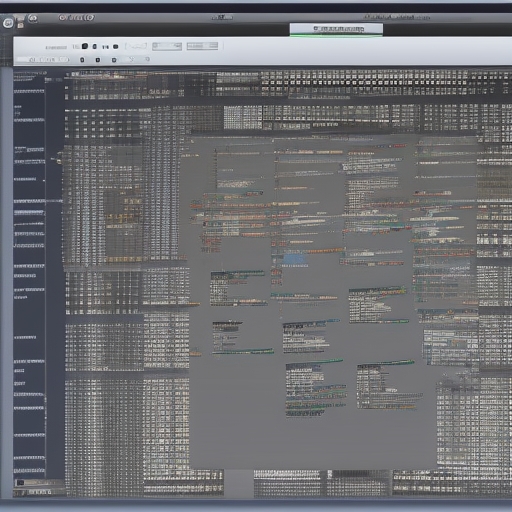Open the first dropdown box in the toolbar

[167, 46]
